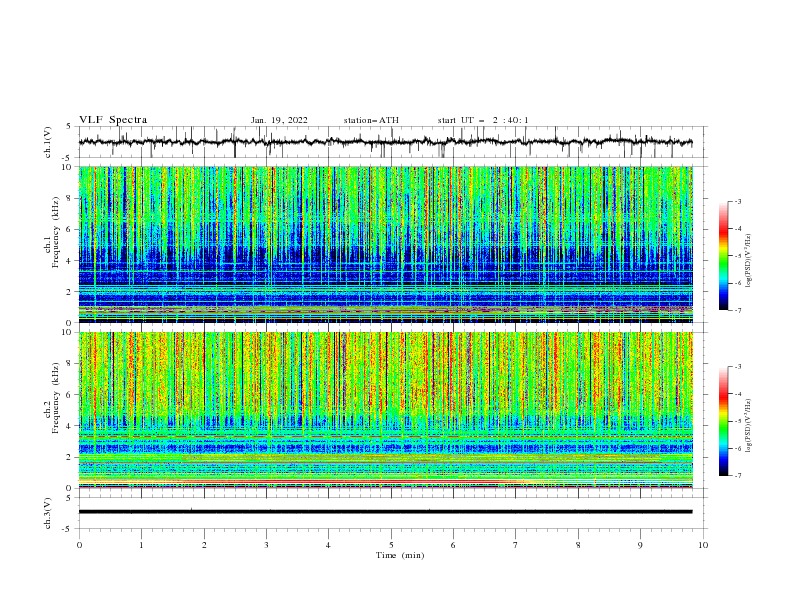Click the '-5' label on ch.1 colorbar
The height and width of the screenshot is (612, 792).
pos(738,256)
